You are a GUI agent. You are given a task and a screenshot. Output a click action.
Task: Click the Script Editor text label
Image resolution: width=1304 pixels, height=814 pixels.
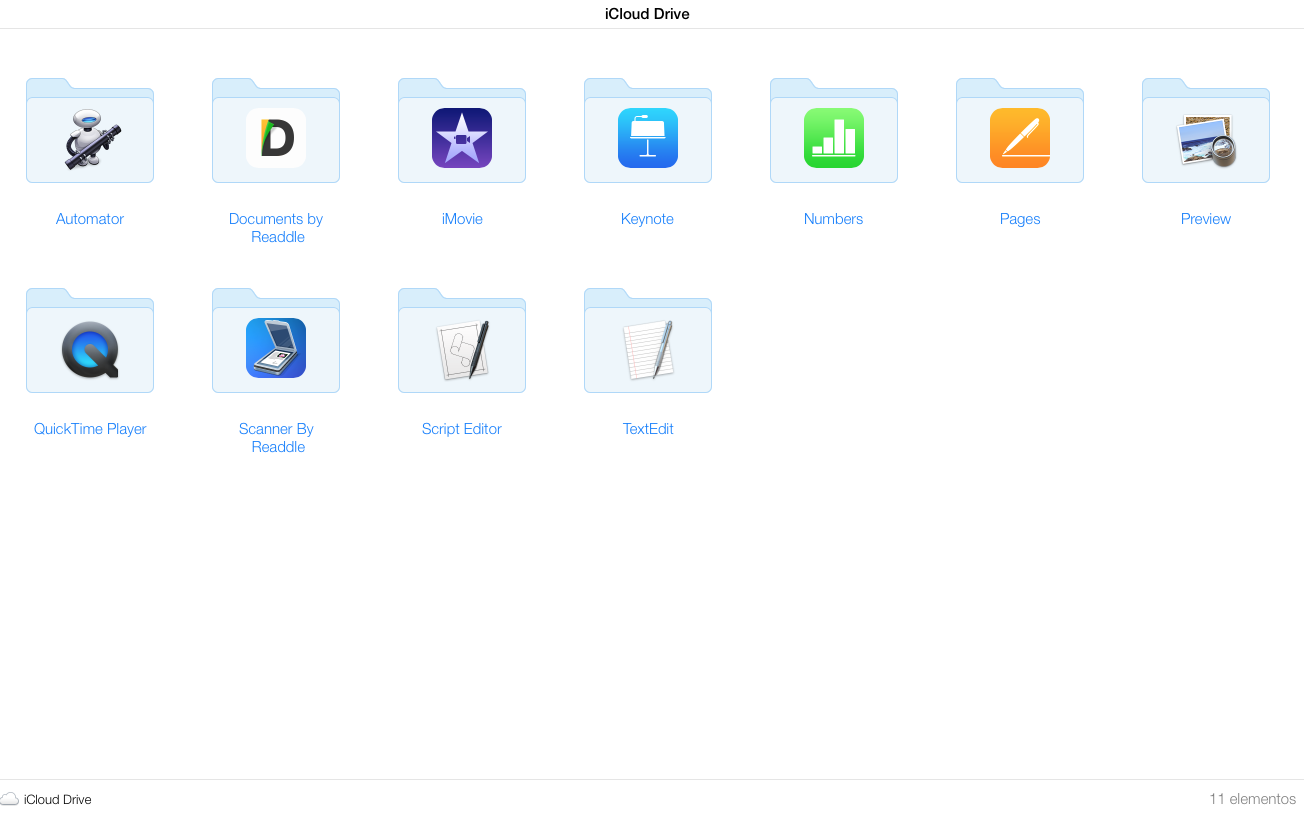tap(461, 429)
